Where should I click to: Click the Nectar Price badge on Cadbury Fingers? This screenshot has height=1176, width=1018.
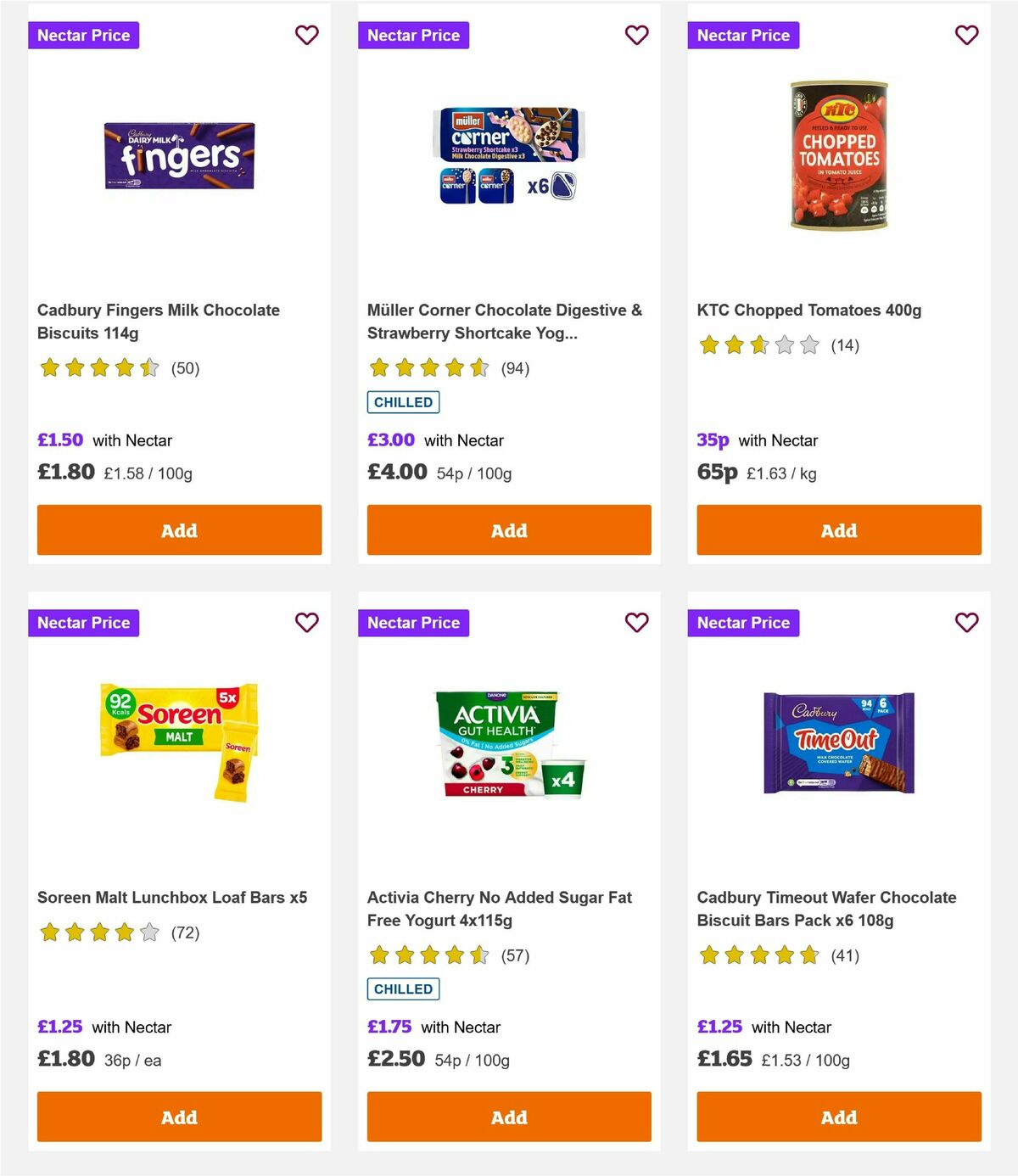[84, 35]
